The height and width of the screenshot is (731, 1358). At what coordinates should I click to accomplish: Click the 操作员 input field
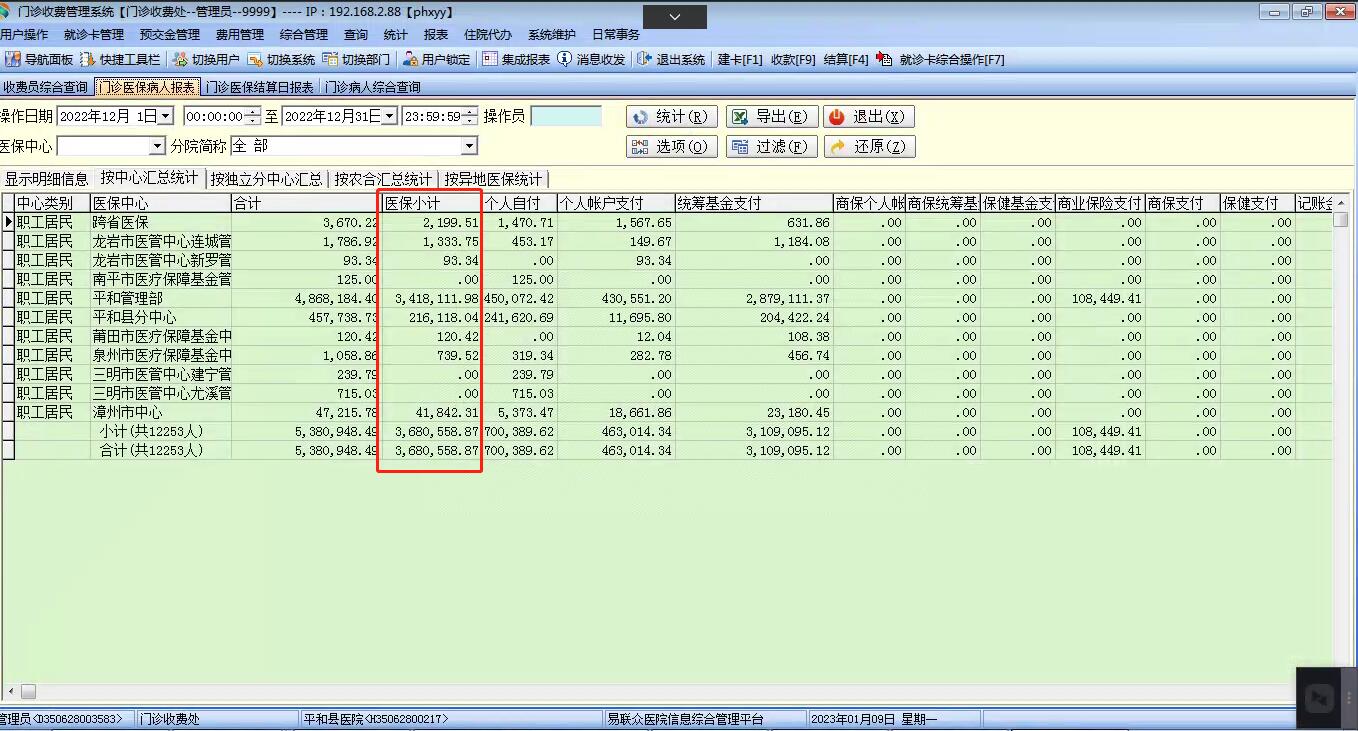(566, 117)
